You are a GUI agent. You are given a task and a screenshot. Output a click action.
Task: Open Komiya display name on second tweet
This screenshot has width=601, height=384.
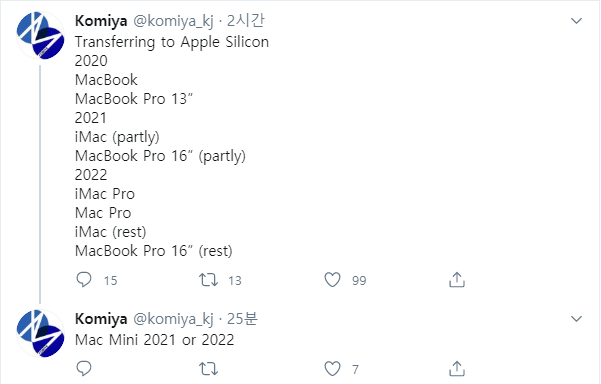coord(101,319)
